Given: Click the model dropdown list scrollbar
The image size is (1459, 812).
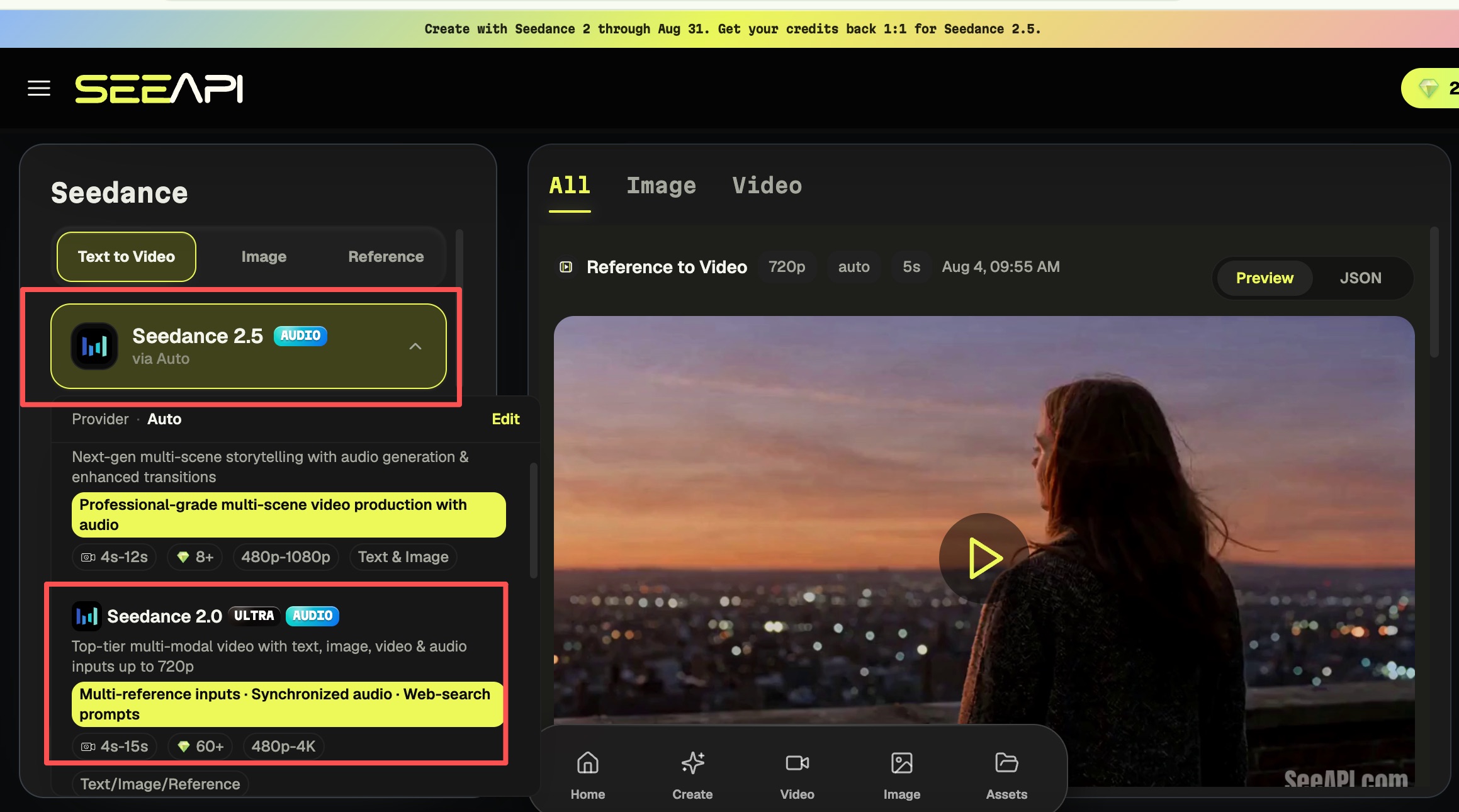Looking at the screenshot, I should 534,521.
